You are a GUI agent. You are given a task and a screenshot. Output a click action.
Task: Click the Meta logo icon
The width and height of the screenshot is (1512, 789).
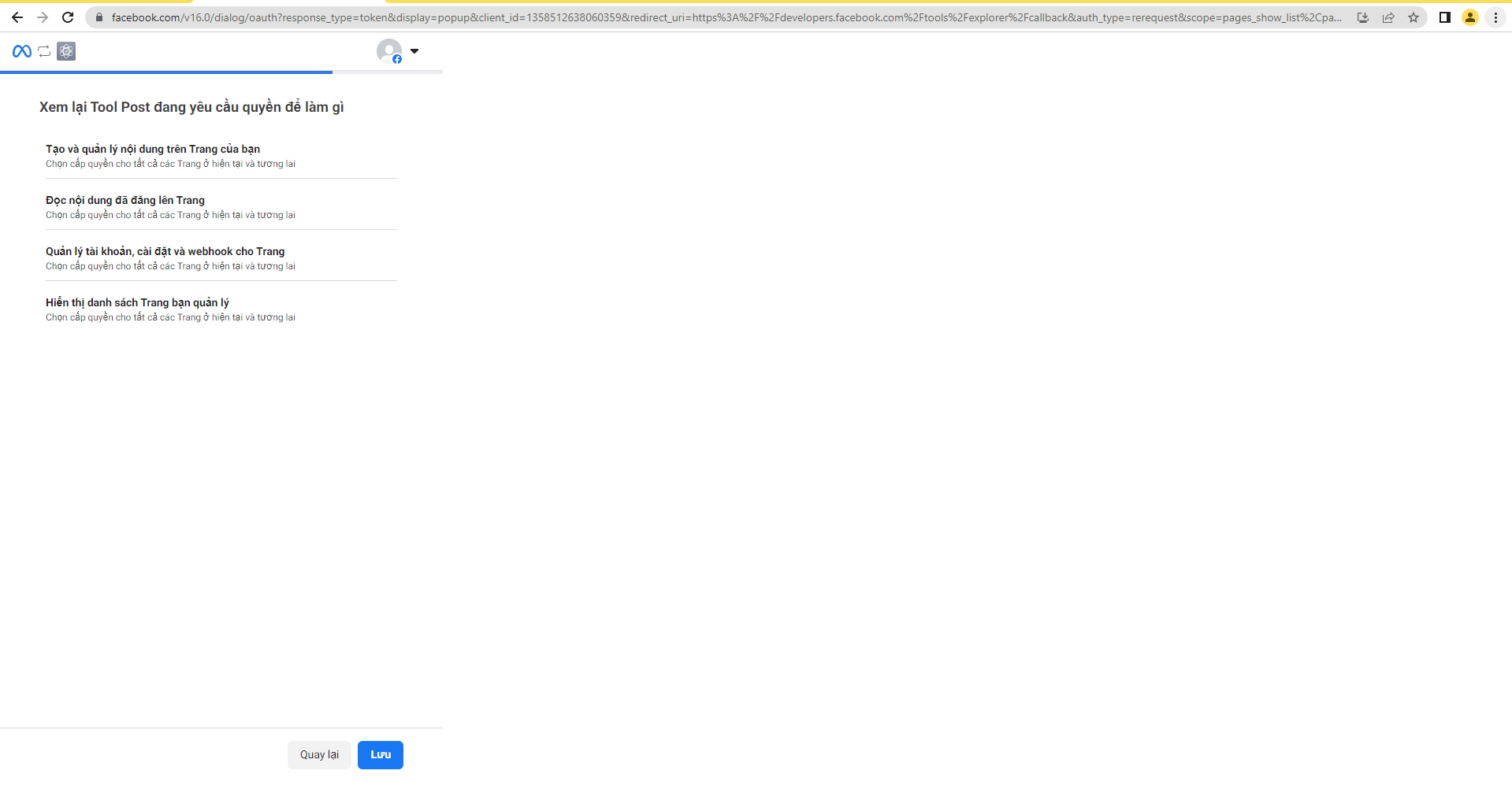22,51
